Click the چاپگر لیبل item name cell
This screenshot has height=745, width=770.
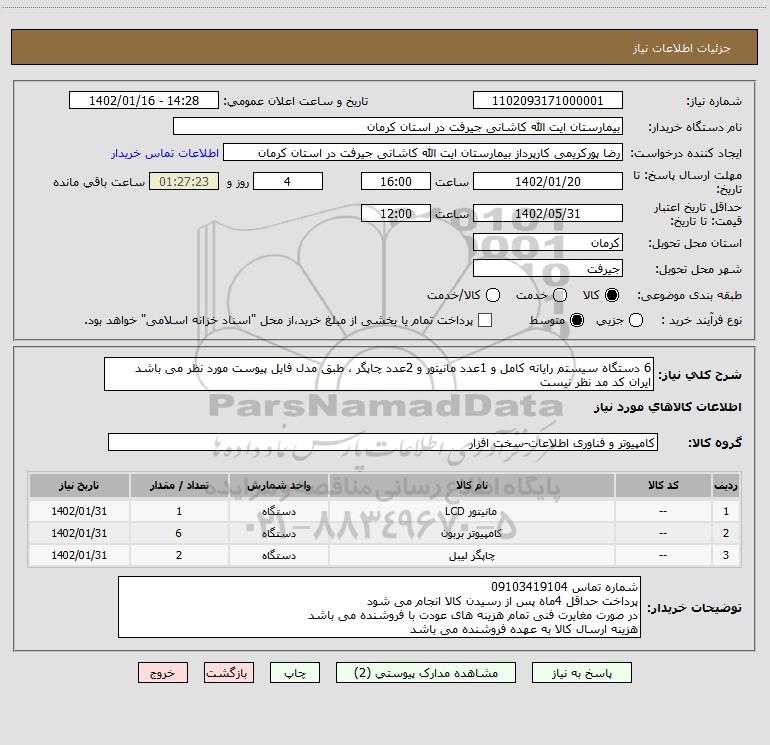471,555
